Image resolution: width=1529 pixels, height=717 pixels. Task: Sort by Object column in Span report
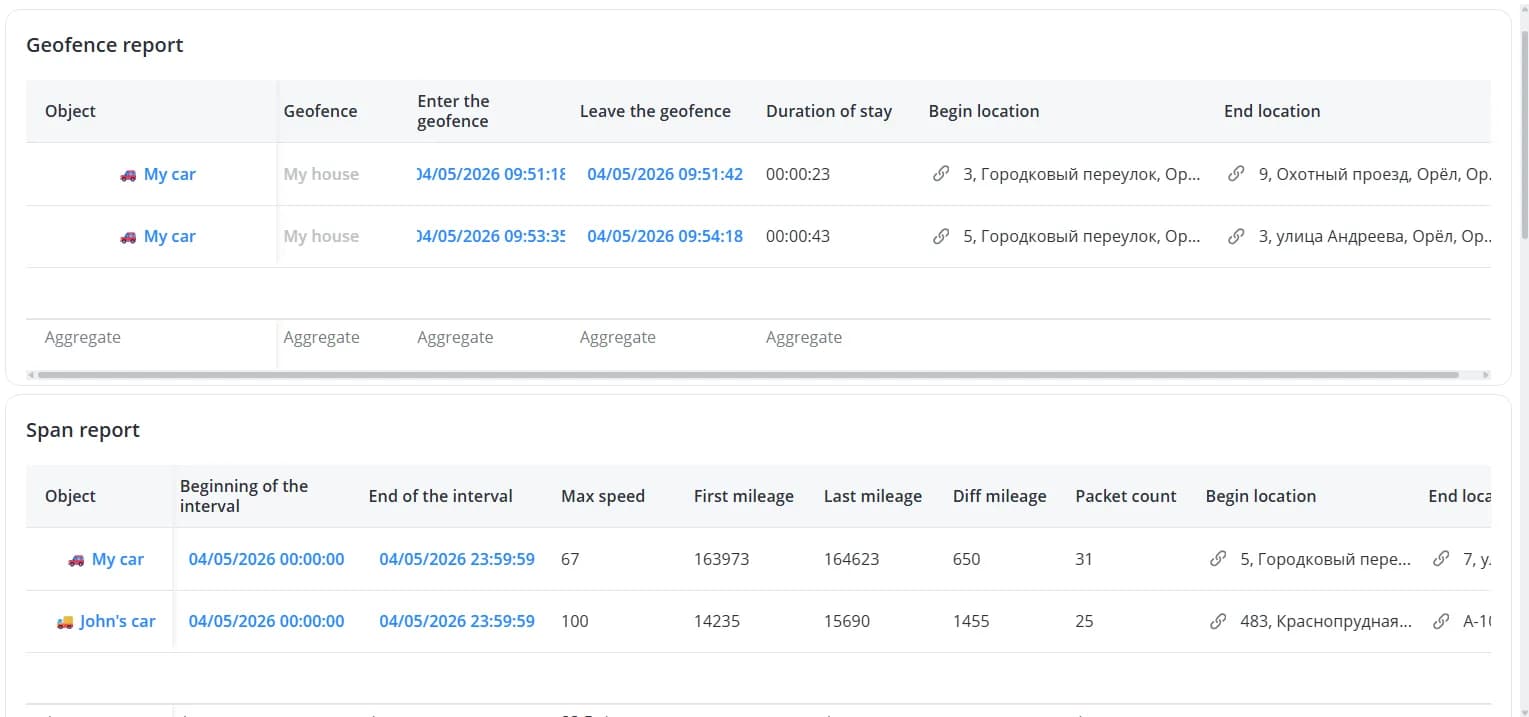click(x=70, y=496)
